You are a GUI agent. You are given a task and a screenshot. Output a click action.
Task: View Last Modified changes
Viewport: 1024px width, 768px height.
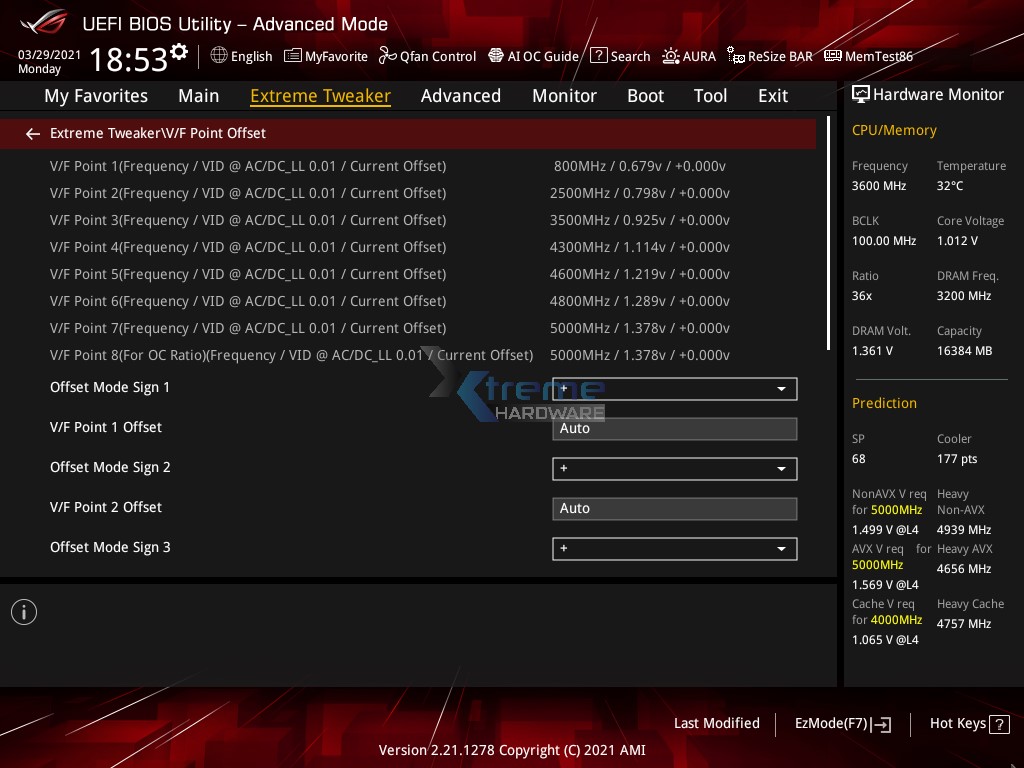tap(717, 723)
